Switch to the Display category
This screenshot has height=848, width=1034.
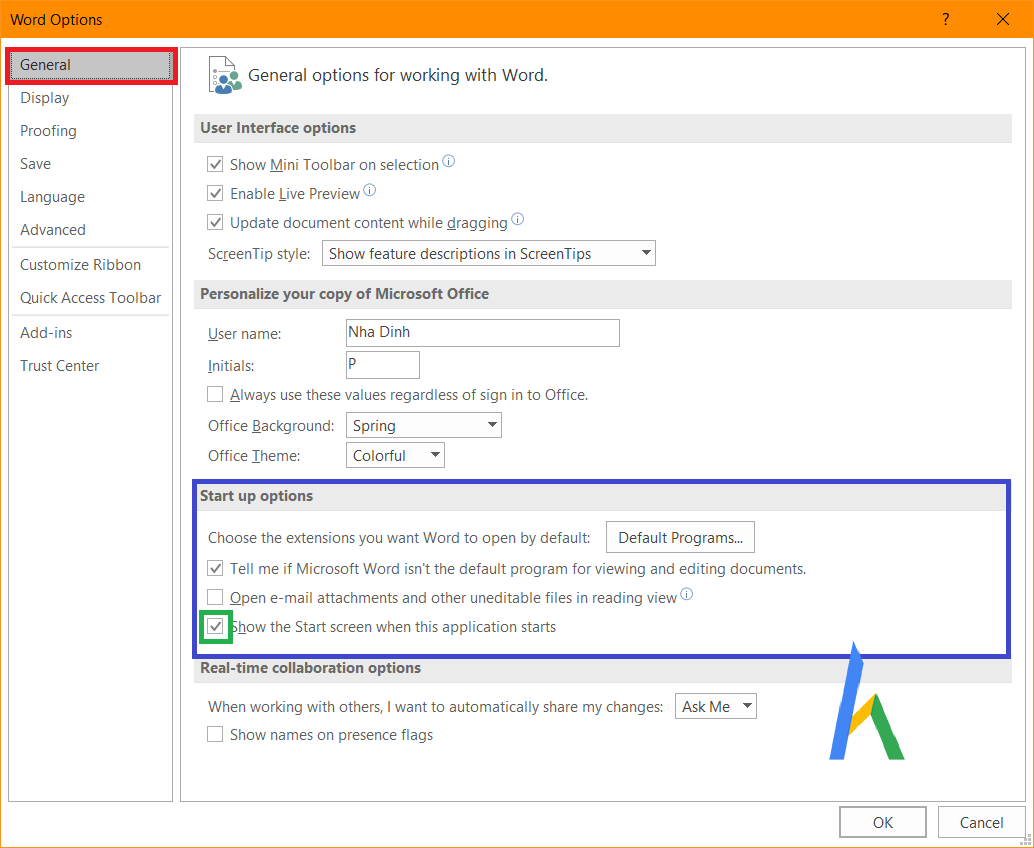click(90, 98)
